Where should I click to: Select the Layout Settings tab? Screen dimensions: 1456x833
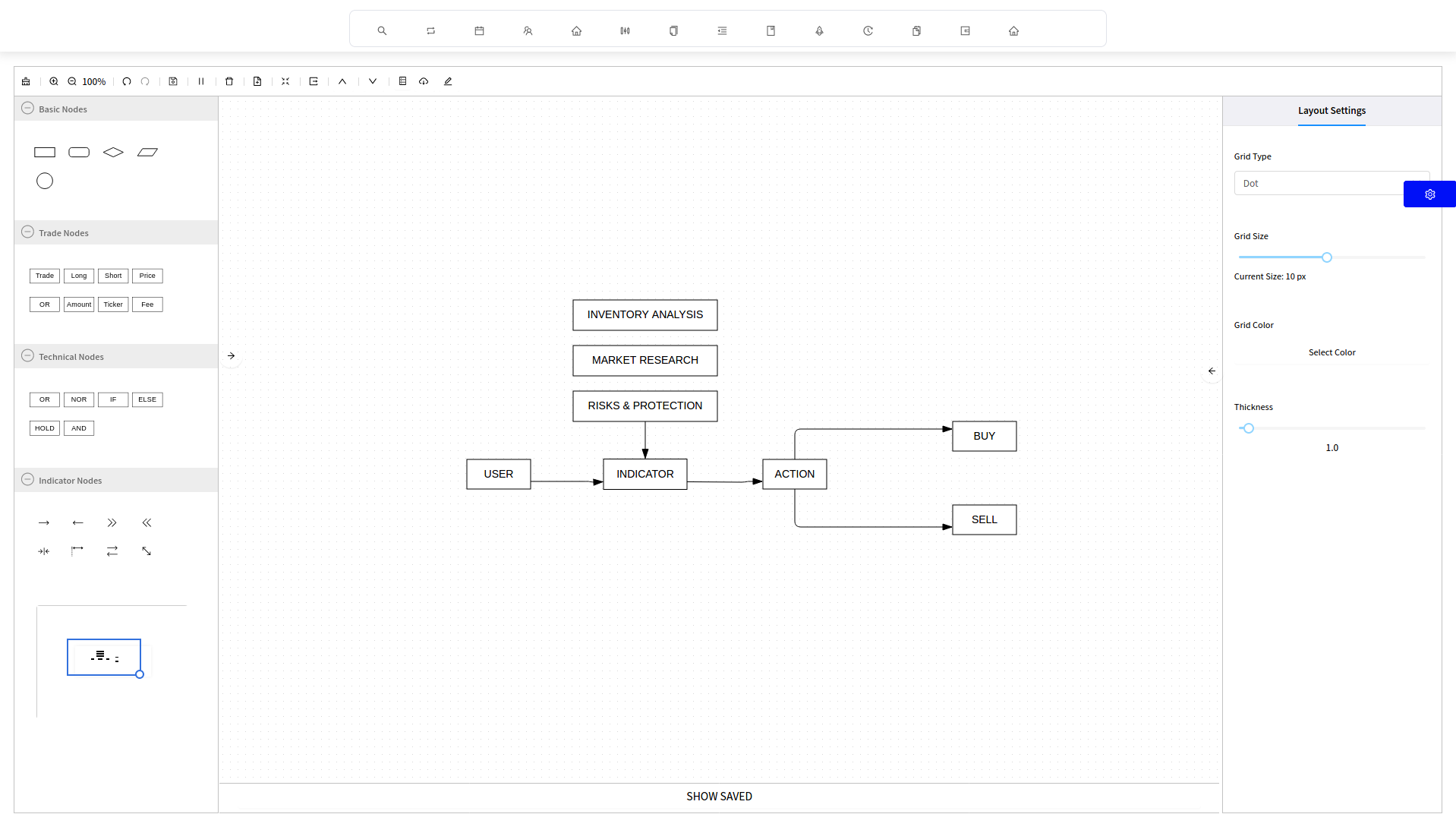coord(1332,111)
